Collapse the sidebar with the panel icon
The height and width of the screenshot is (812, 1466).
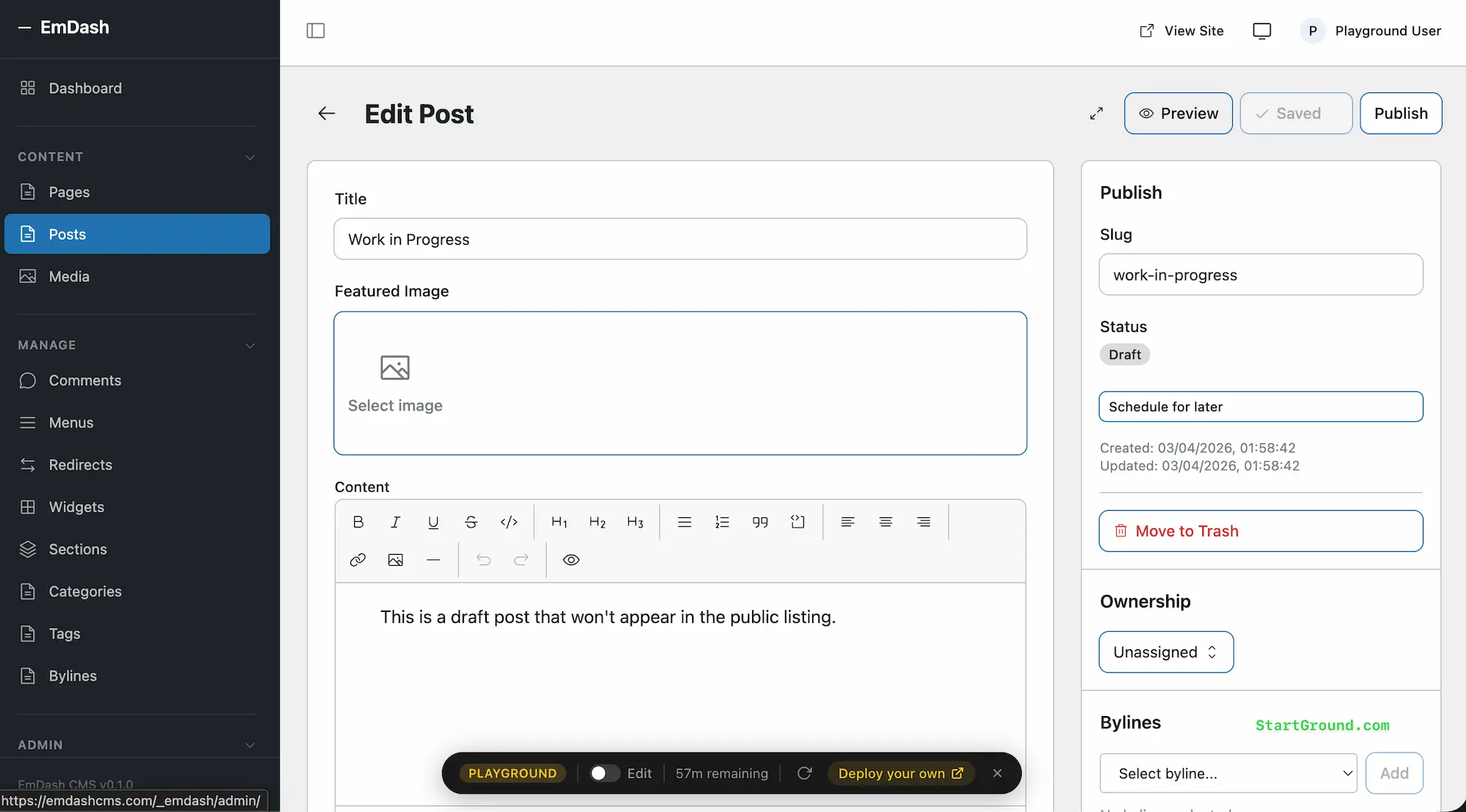(315, 31)
